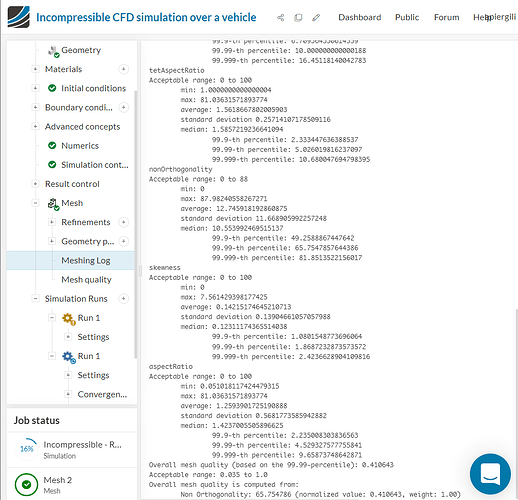Screen dimensions: 518x500
Task: Add a new material with plus button
Action: [124, 69]
